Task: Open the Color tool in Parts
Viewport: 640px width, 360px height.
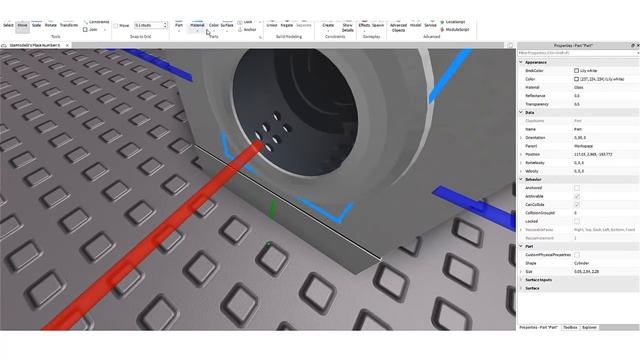Action: tap(213, 25)
